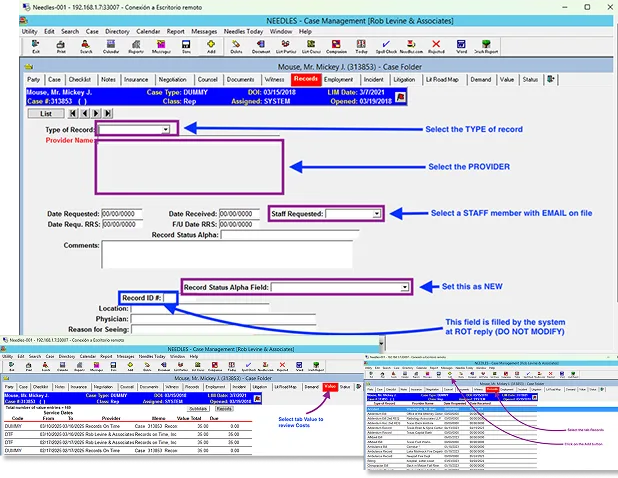
Task: Click the Location field
Action: coord(200,309)
